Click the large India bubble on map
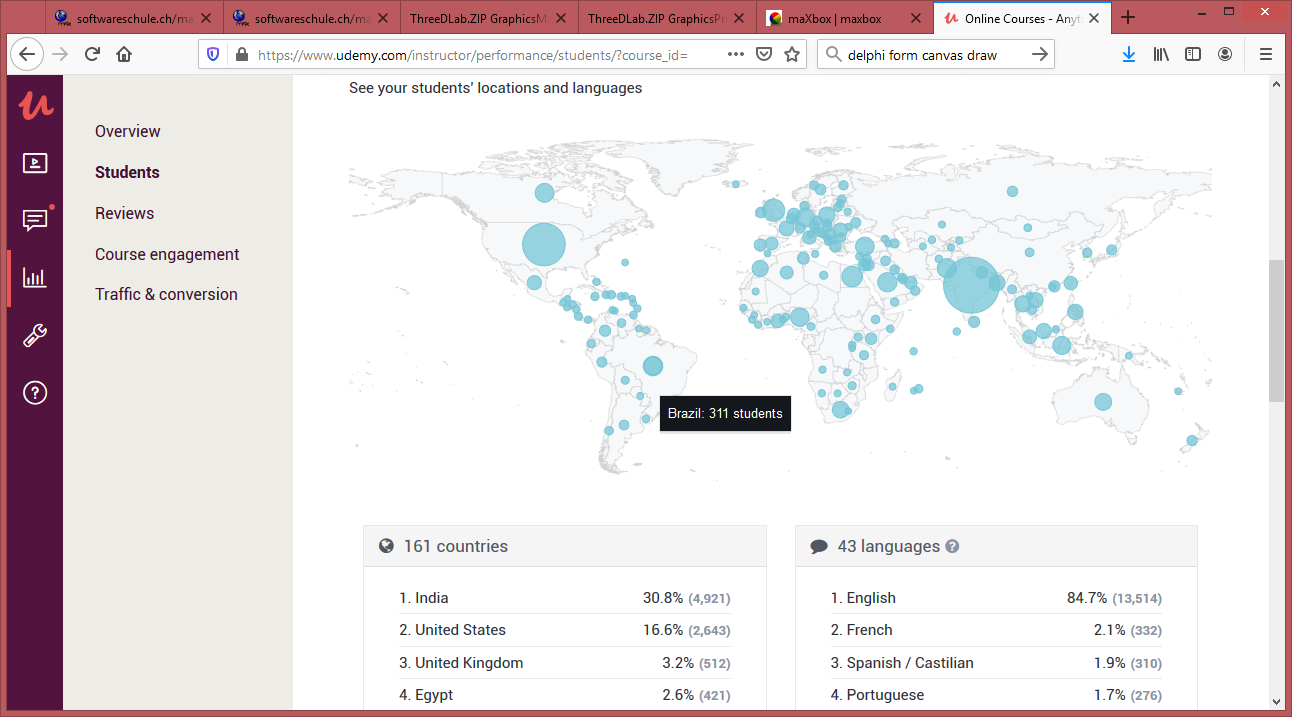Viewport: 1292px width, 717px height. [970, 285]
